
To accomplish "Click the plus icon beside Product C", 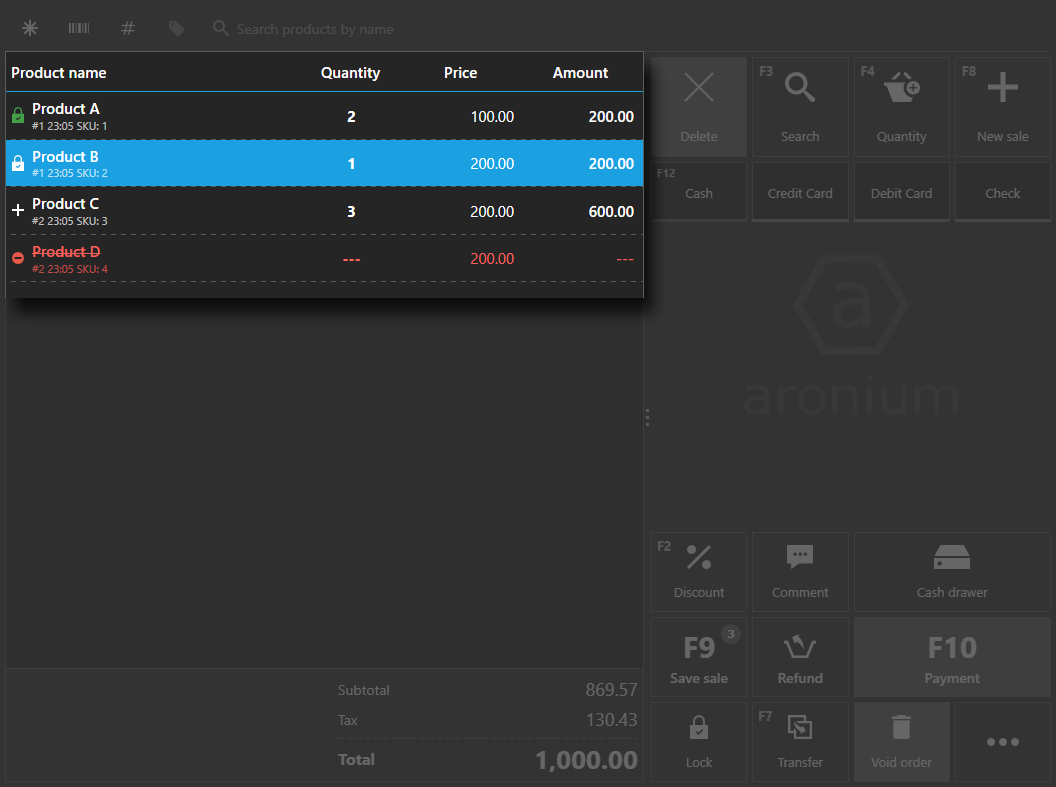I will pos(18,211).
